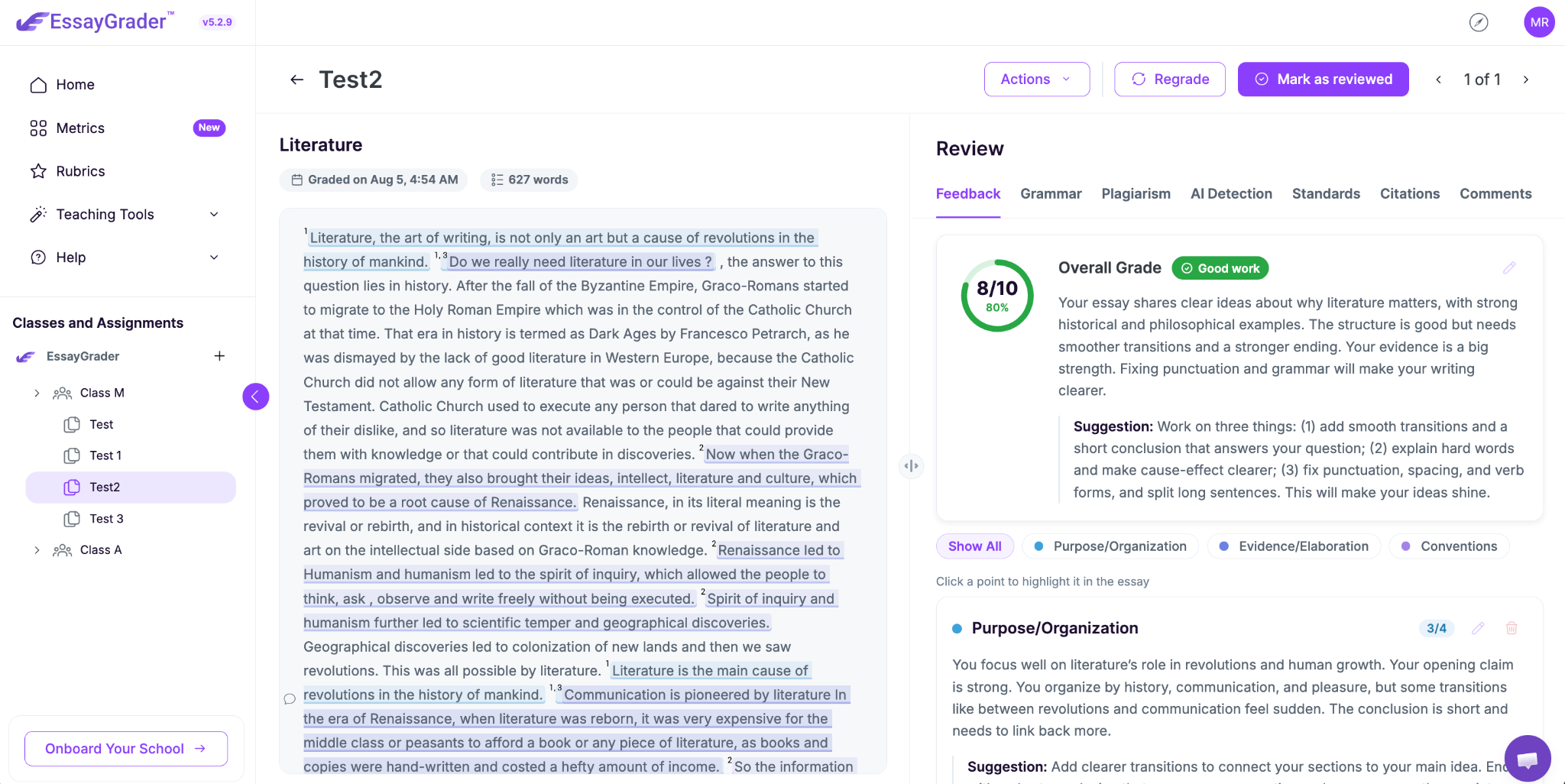This screenshot has width=1565, height=784.
Task: Filter feedback by Evidence/Elaboration chip
Action: tap(1294, 546)
